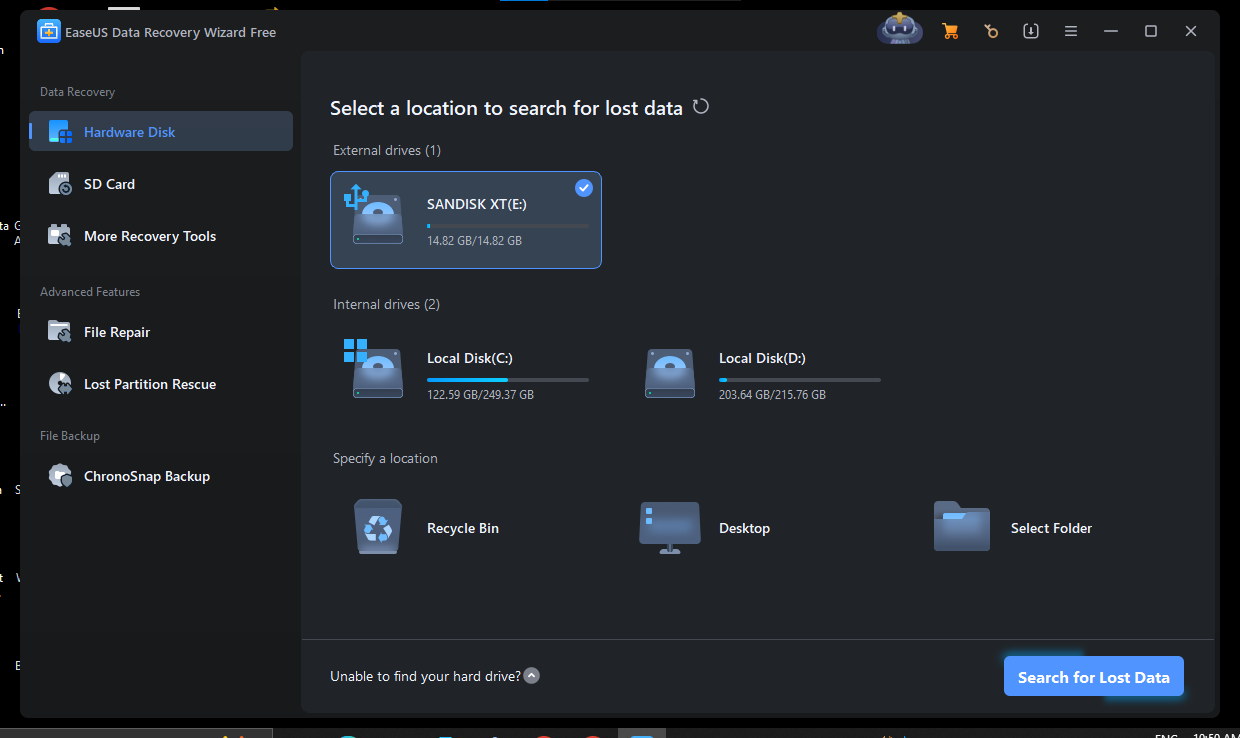Click the More Recovery Tools icon
This screenshot has height=738, width=1240.
click(60, 236)
